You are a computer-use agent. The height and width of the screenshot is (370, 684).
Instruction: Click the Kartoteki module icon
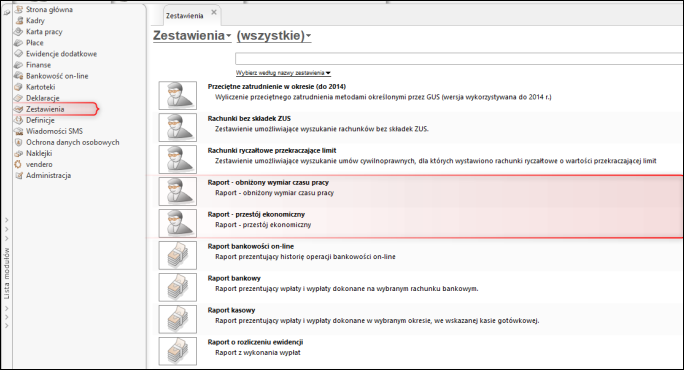pos(18,87)
